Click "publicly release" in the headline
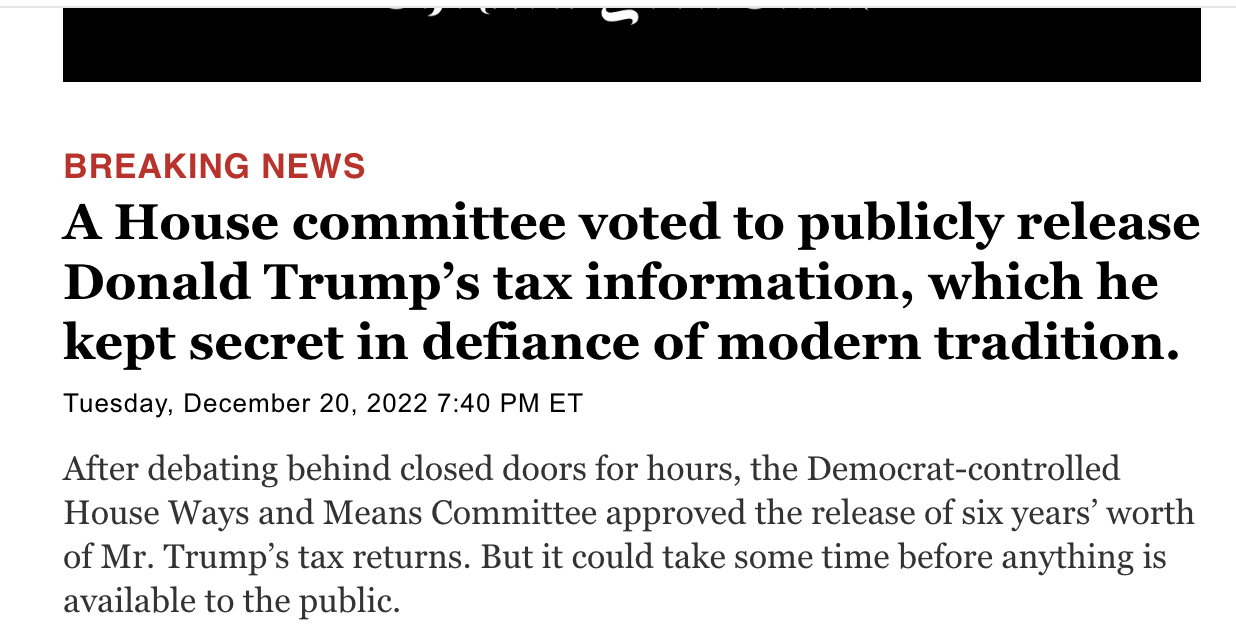The height and width of the screenshot is (644, 1236). 998,224
